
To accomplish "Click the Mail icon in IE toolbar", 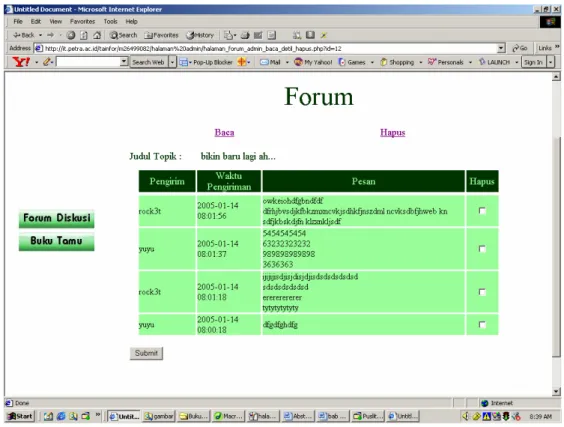I will pyautogui.click(x=228, y=35).
